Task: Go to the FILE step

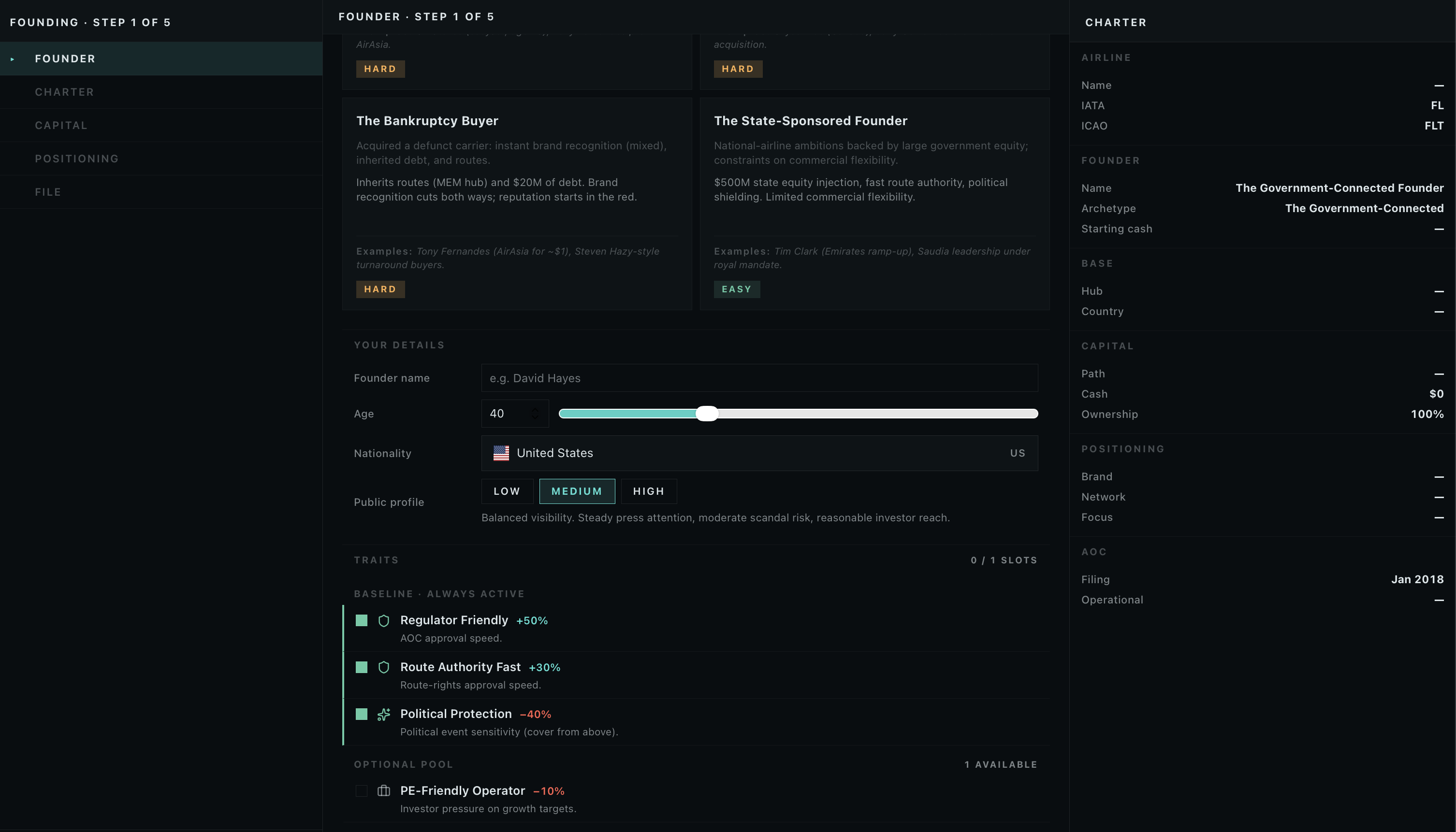Action: [x=161, y=192]
